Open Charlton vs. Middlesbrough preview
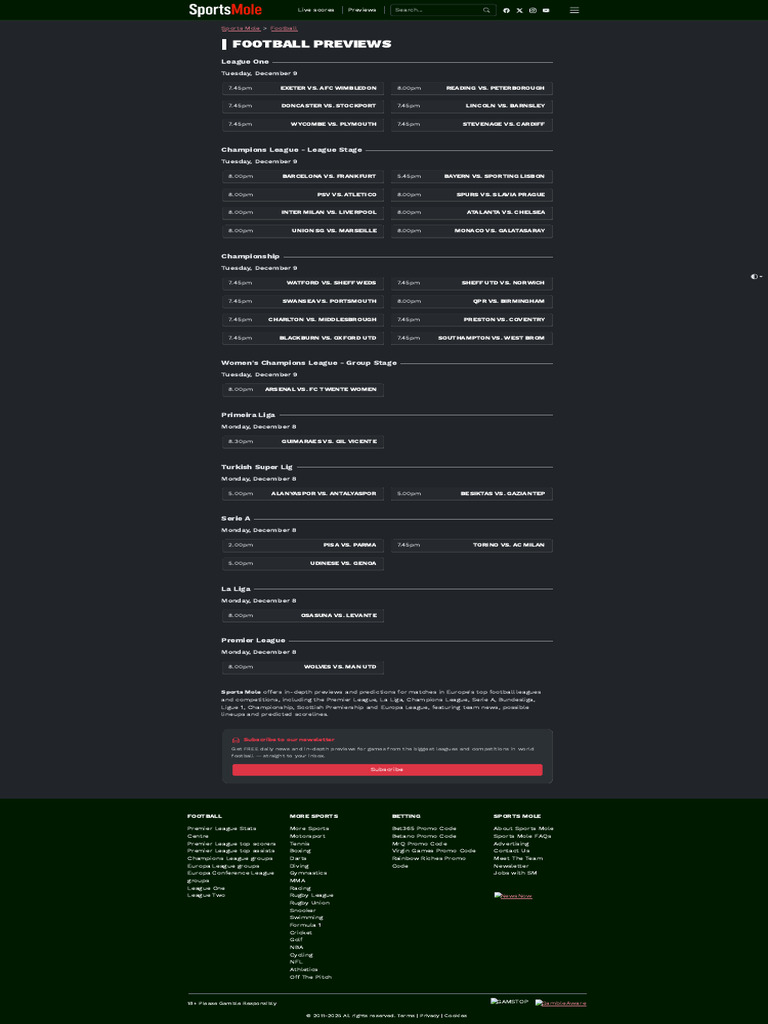This screenshot has height=1024, width=768. (303, 320)
